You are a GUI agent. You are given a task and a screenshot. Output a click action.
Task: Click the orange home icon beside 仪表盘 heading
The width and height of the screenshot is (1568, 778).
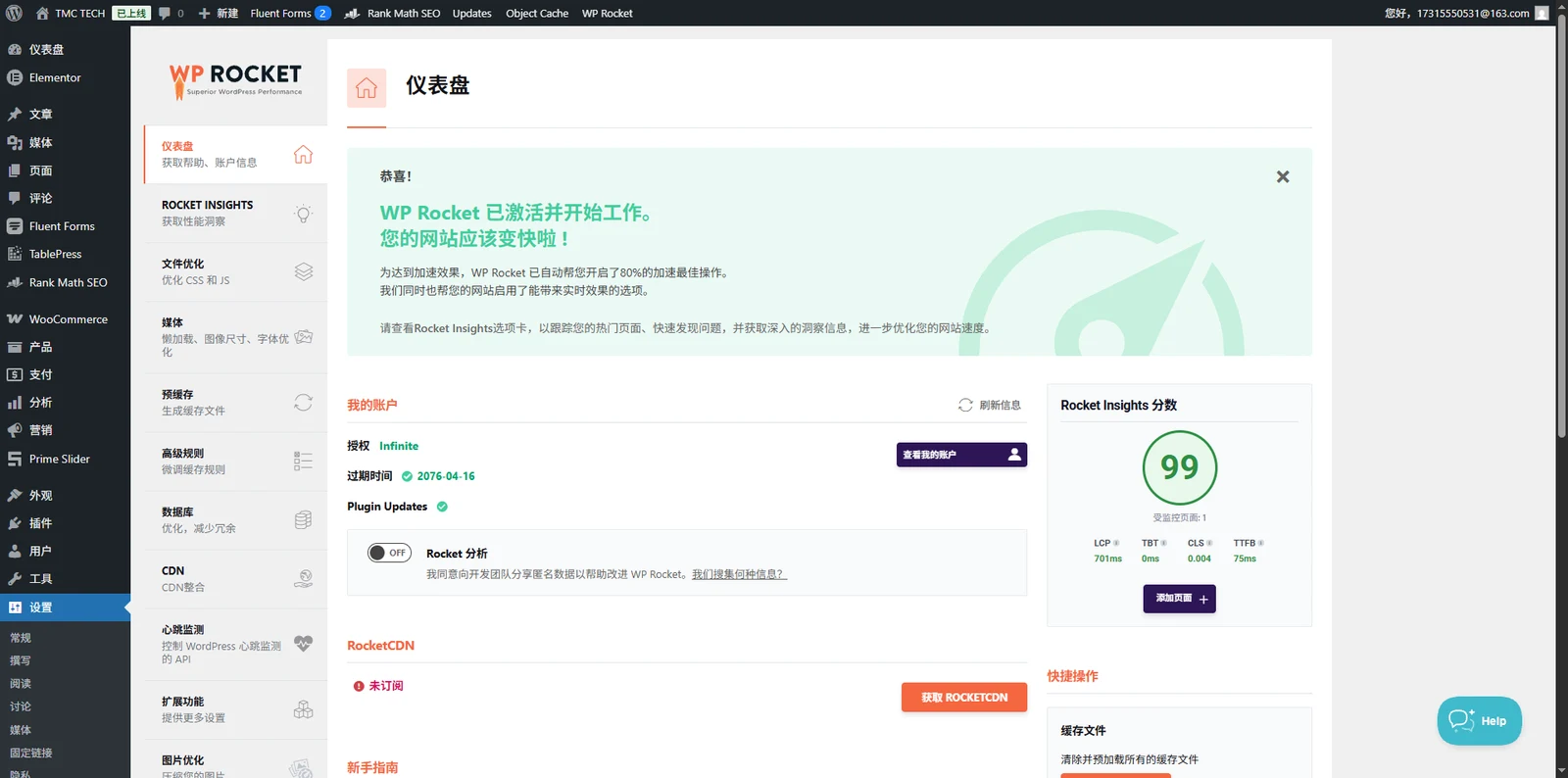coord(367,88)
